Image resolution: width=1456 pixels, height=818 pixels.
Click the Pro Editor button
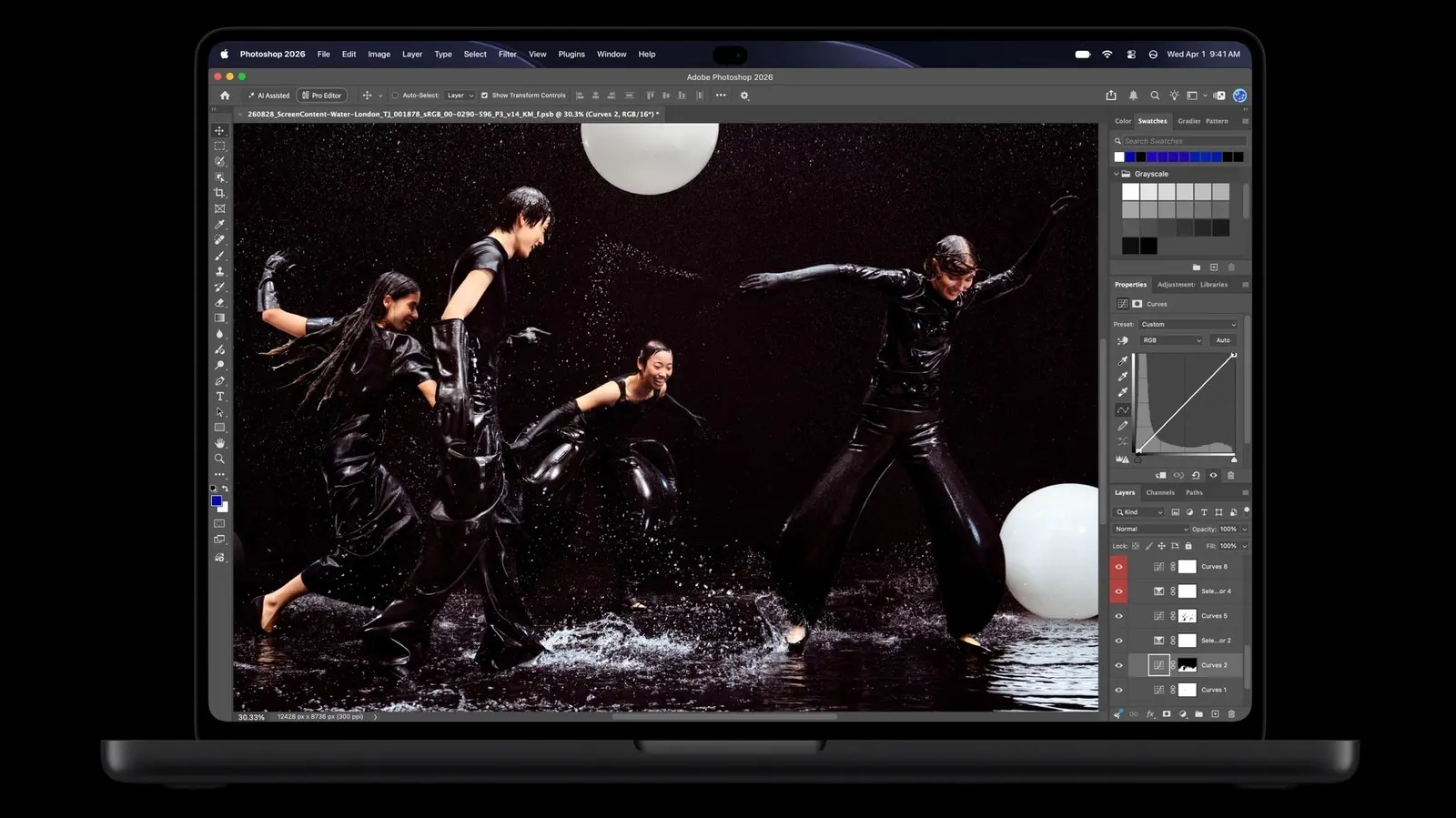click(x=322, y=96)
